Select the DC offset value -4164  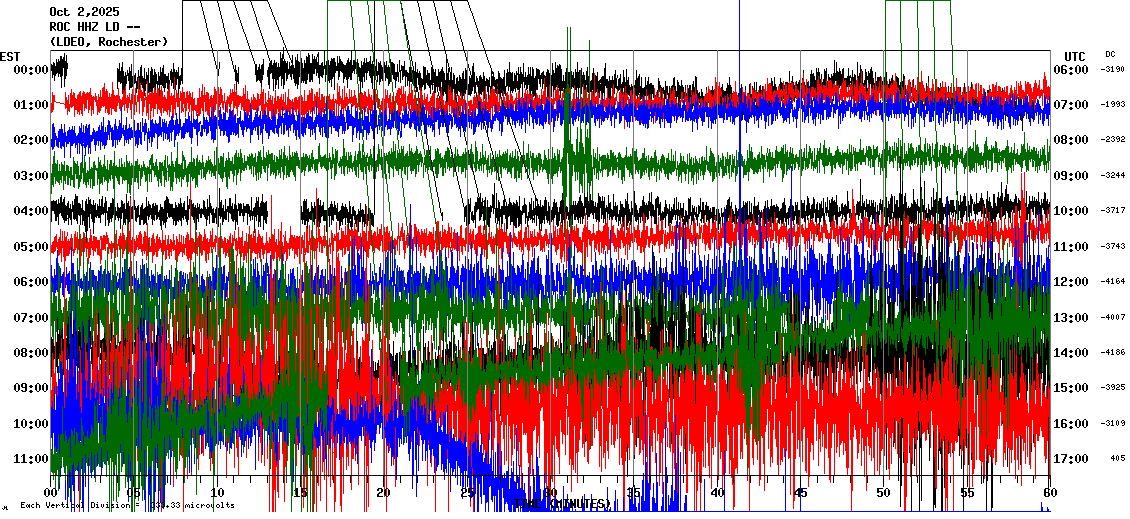pyautogui.click(x=1112, y=282)
